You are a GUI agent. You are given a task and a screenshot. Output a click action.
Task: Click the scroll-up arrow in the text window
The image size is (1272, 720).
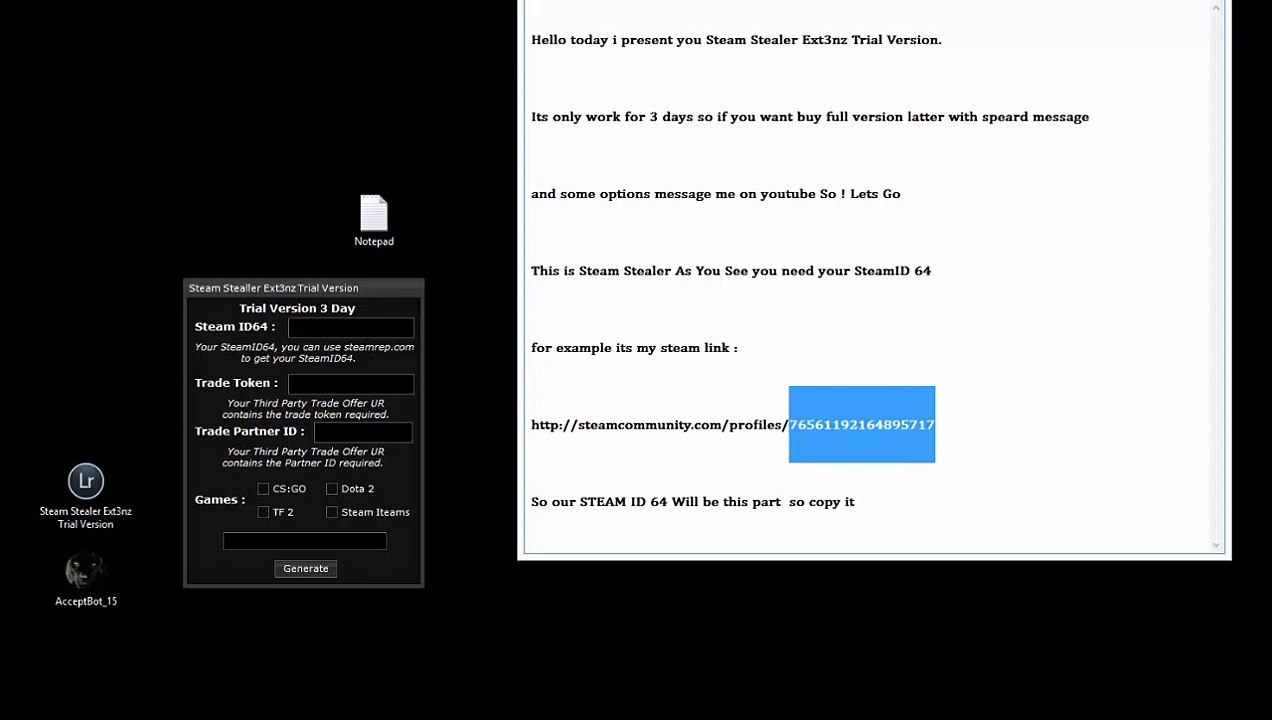[x=1217, y=8]
